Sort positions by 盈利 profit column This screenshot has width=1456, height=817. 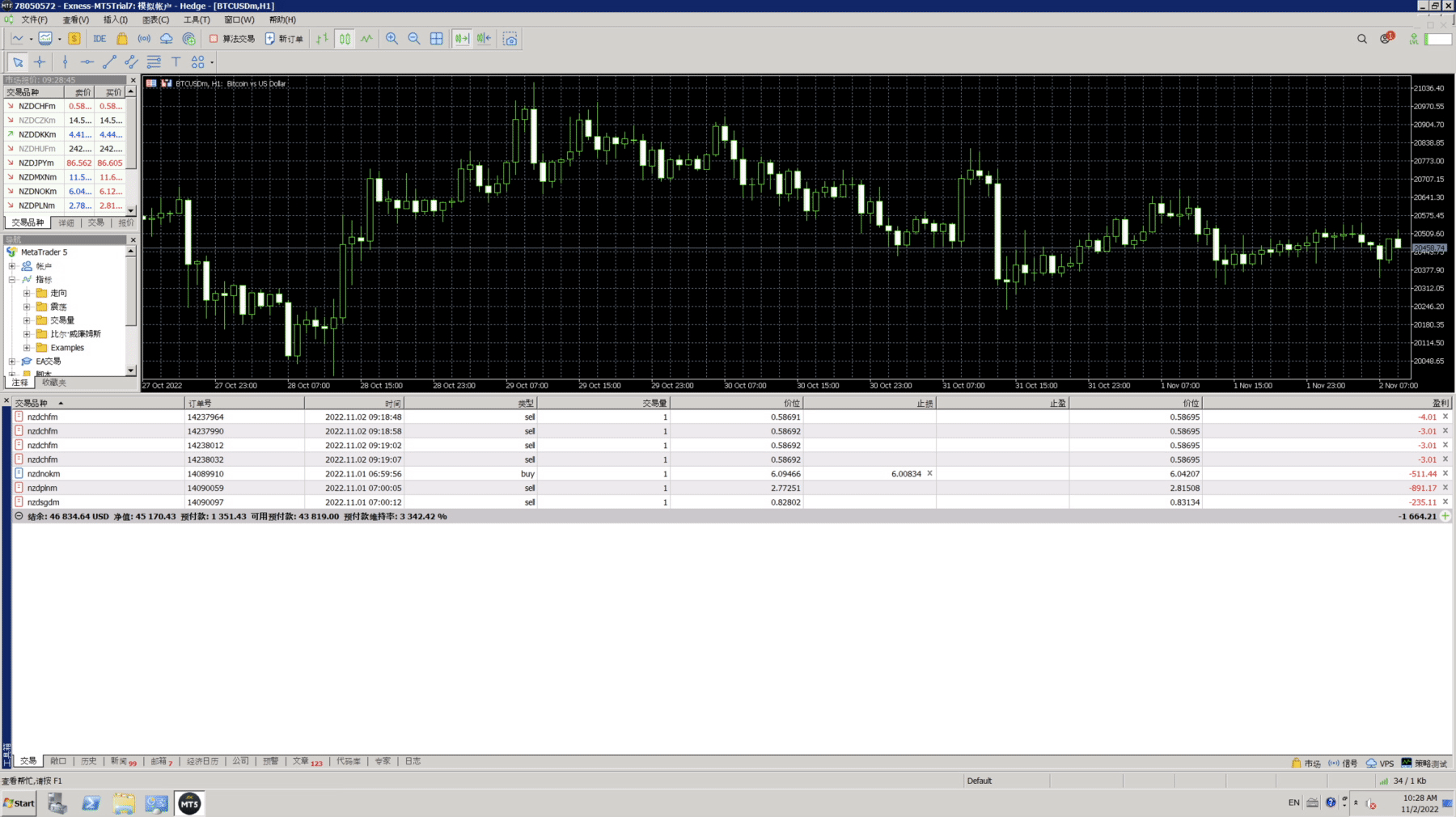pos(1327,403)
